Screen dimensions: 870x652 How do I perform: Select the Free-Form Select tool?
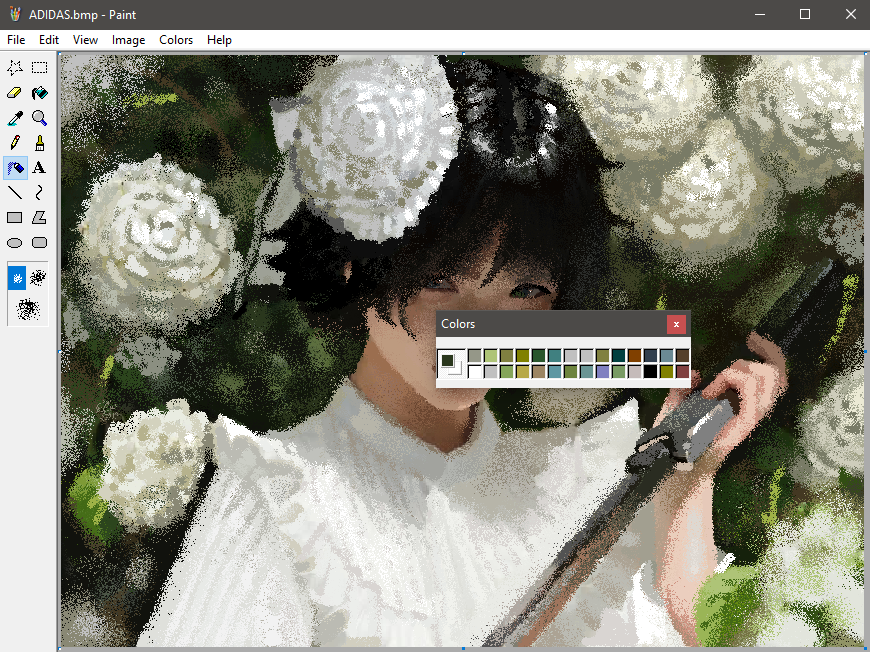click(15, 68)
